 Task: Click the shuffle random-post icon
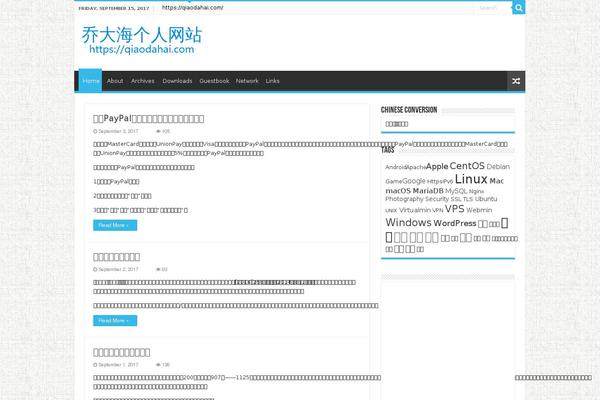(x=515, y=81)
